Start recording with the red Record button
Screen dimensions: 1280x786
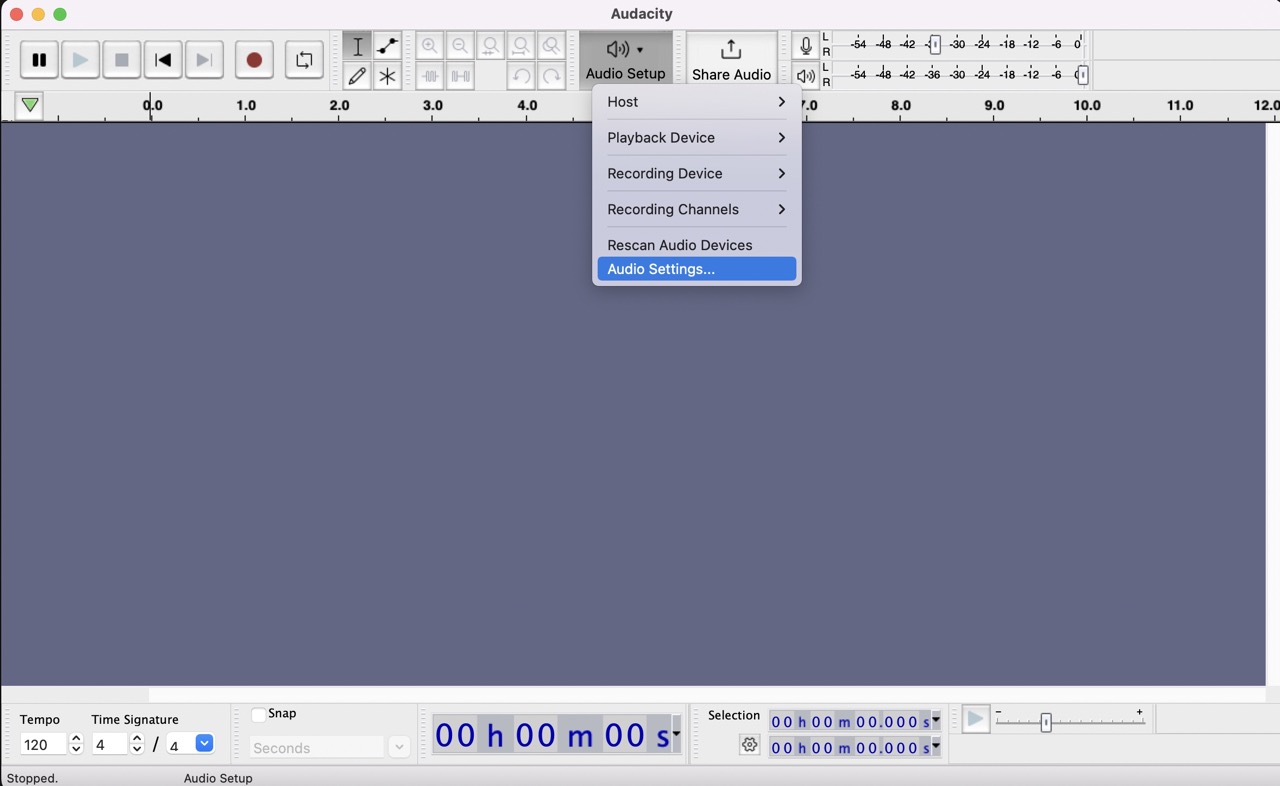[x=254, y=60]
